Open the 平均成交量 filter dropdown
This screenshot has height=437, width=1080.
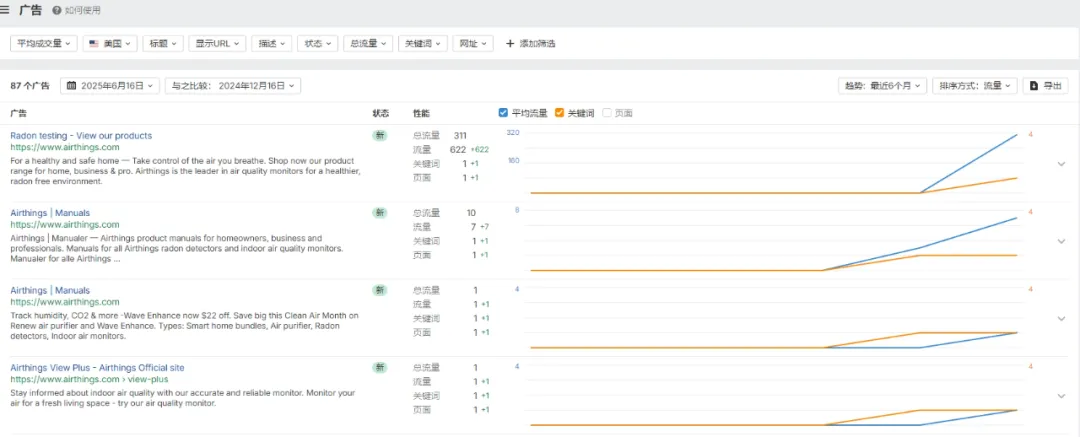tap(43, 43)
